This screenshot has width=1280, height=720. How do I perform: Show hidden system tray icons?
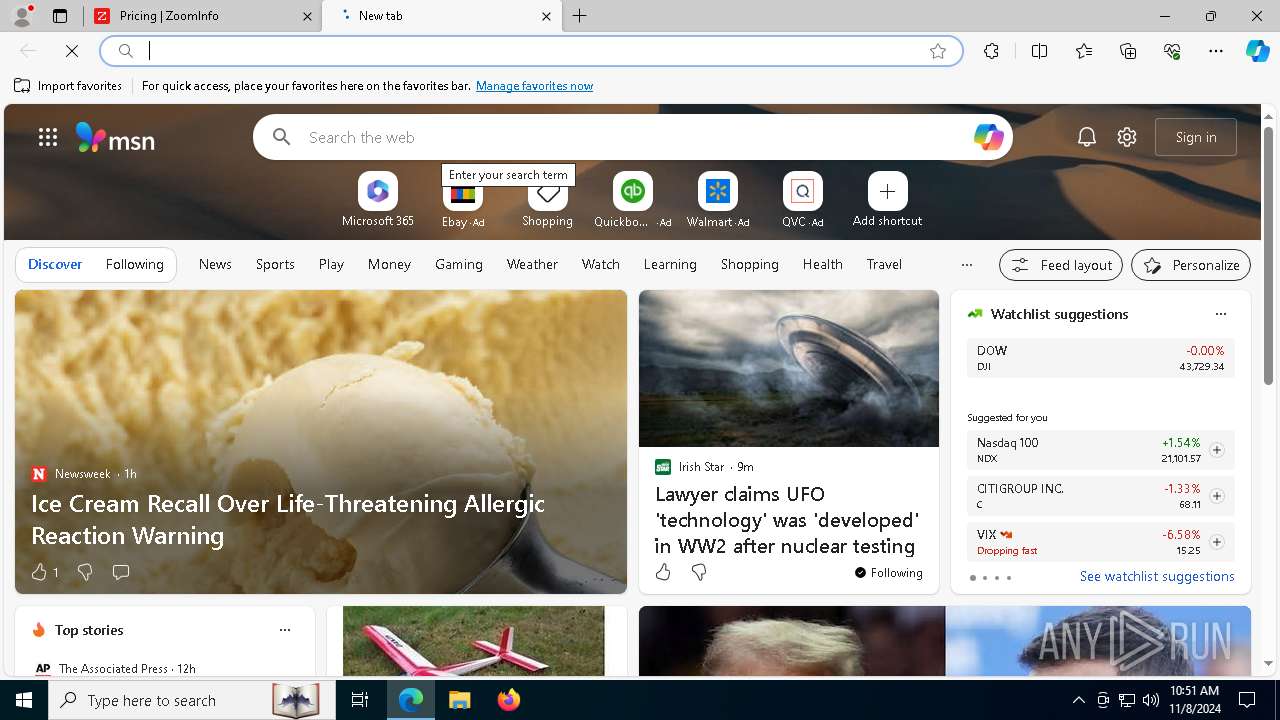pyautogui.click(x=1078, y=700)
